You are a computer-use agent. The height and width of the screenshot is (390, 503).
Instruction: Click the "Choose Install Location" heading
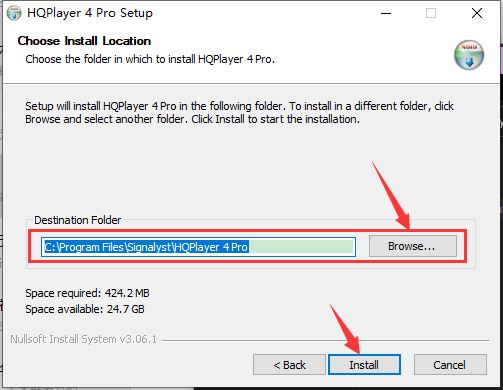84,41
